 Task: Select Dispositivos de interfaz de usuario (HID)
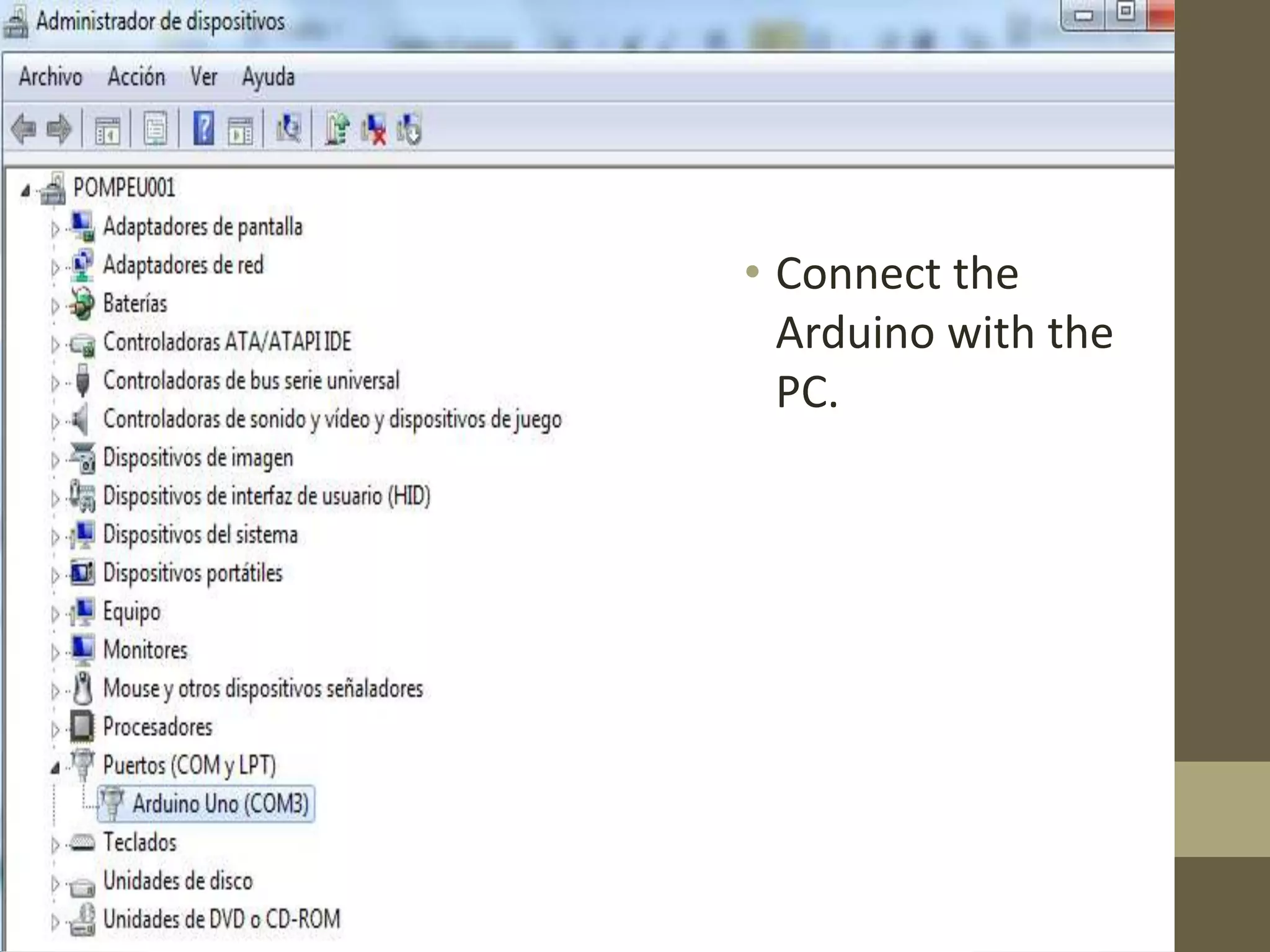[267, 496]
